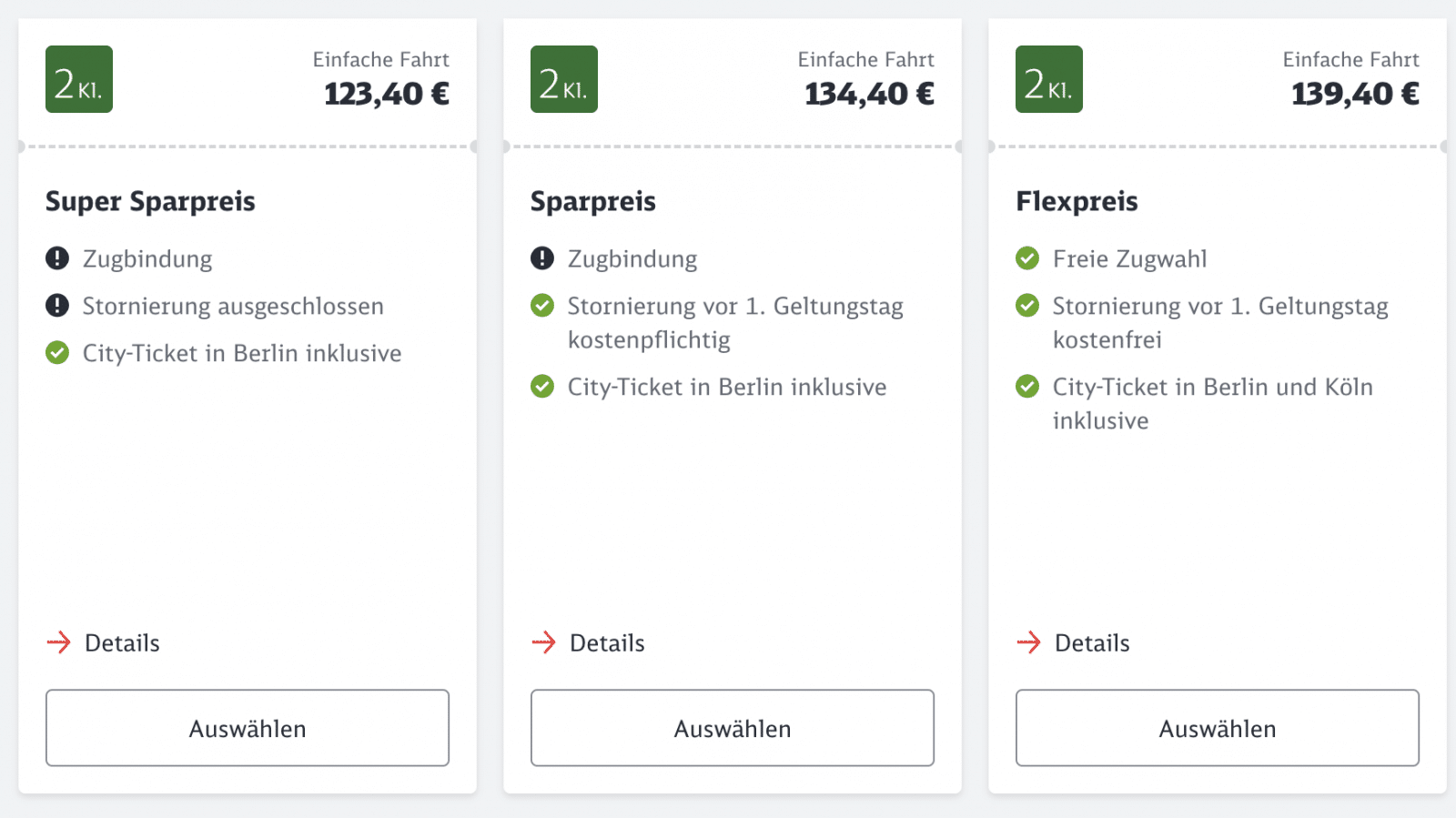Click the Zugbindung warning icon under Super Sparpreis
This screenshot has width=1456, height=818.
[x=57, y=258]
